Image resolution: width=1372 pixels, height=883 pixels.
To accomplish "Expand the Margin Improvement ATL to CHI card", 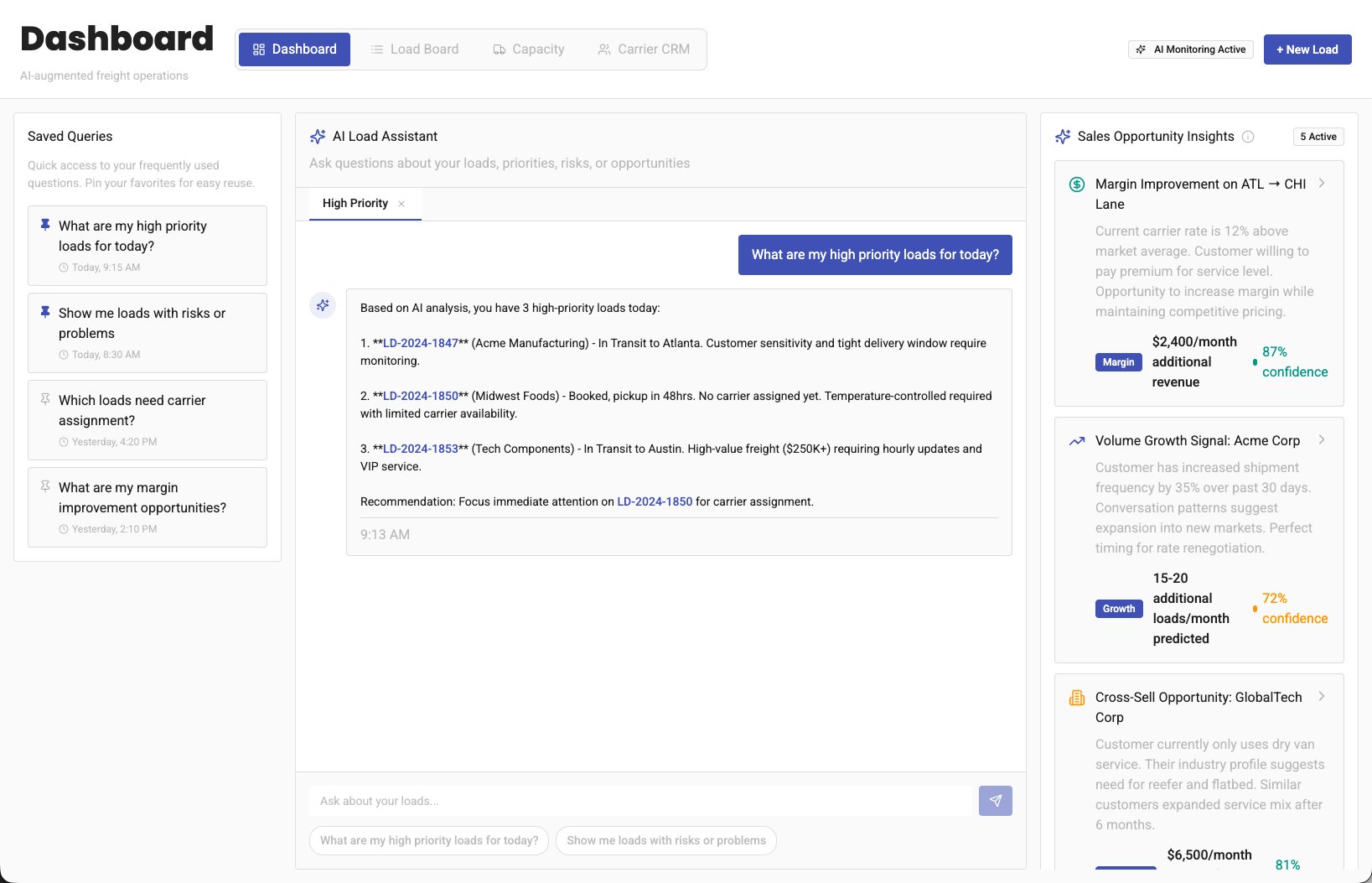I will coord(1322,184).
